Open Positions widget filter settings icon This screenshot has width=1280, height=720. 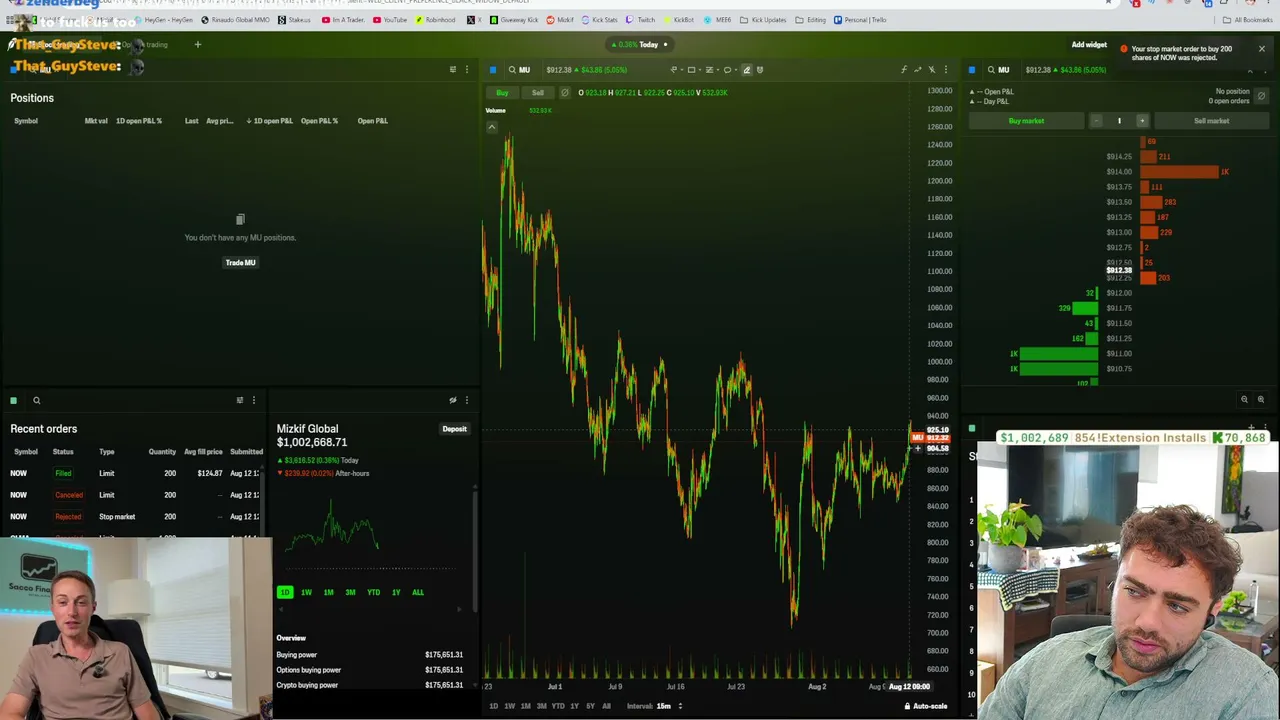[x=453, y=70]
